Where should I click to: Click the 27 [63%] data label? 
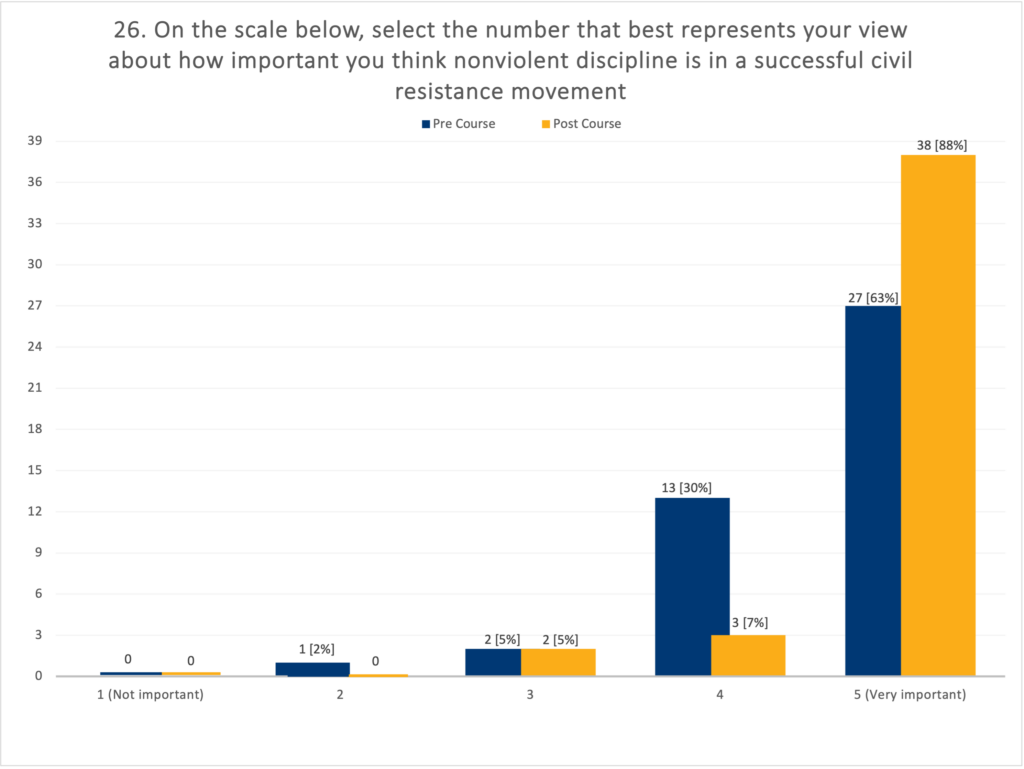tap(873, 298)
